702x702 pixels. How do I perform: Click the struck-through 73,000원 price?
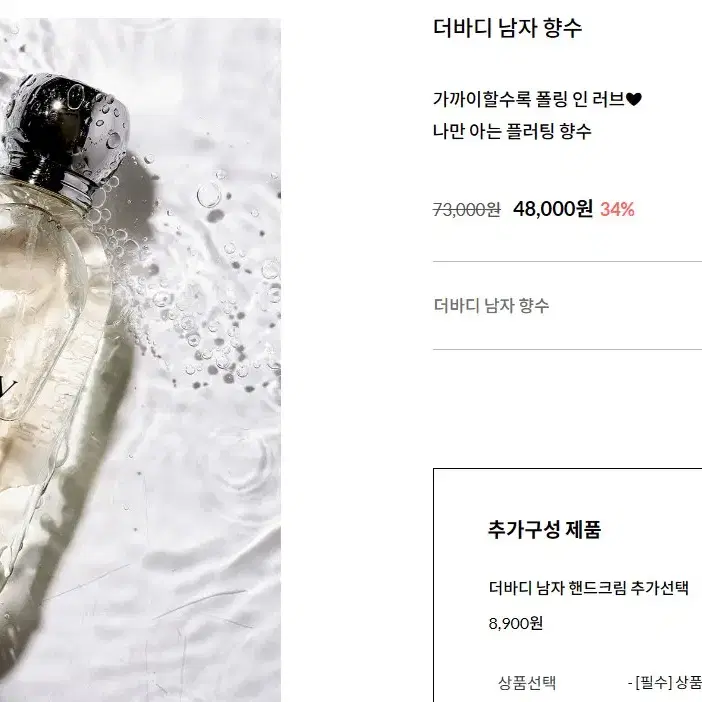coord(467,209)
